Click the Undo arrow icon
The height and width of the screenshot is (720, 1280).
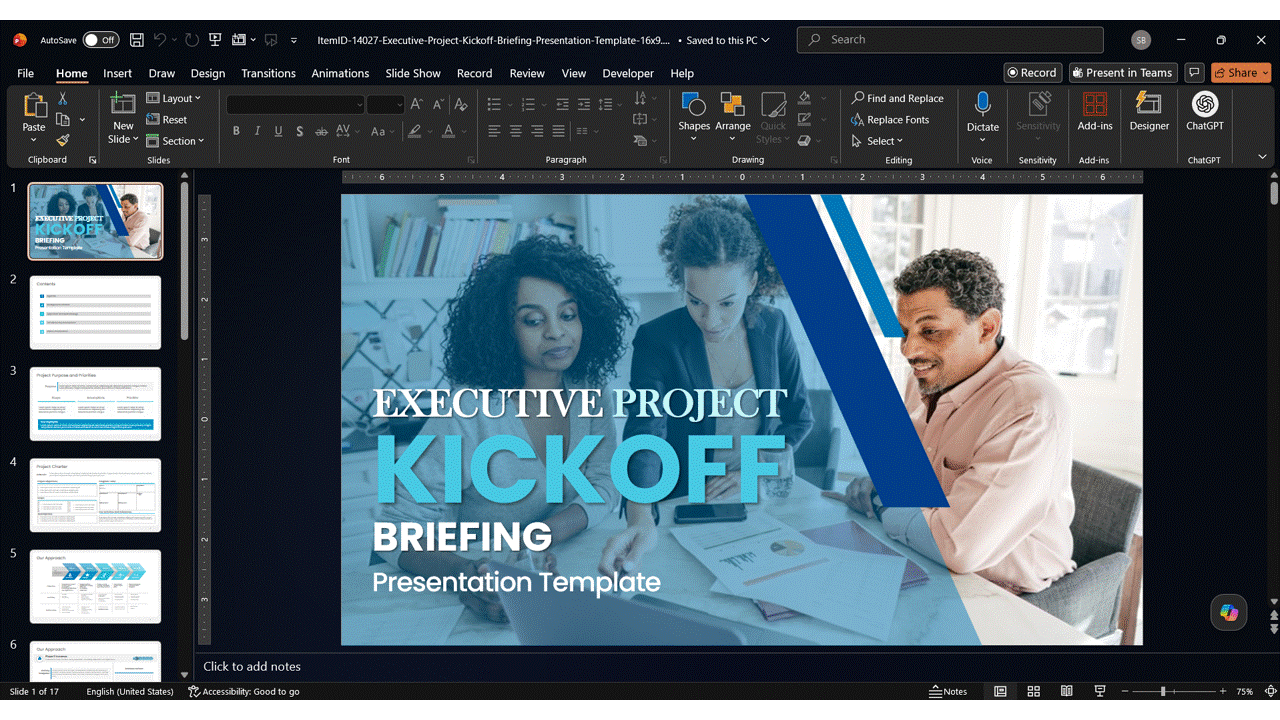tap(160, 40)
